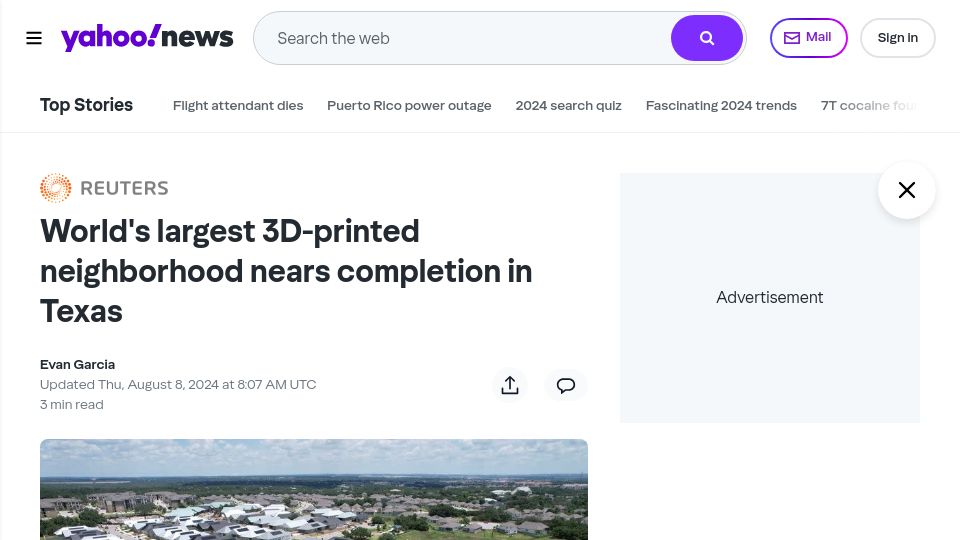Screen dimensions: 960x540
Task: Click the share article icon
Action: pyautogui.click(x=509, y=385)
